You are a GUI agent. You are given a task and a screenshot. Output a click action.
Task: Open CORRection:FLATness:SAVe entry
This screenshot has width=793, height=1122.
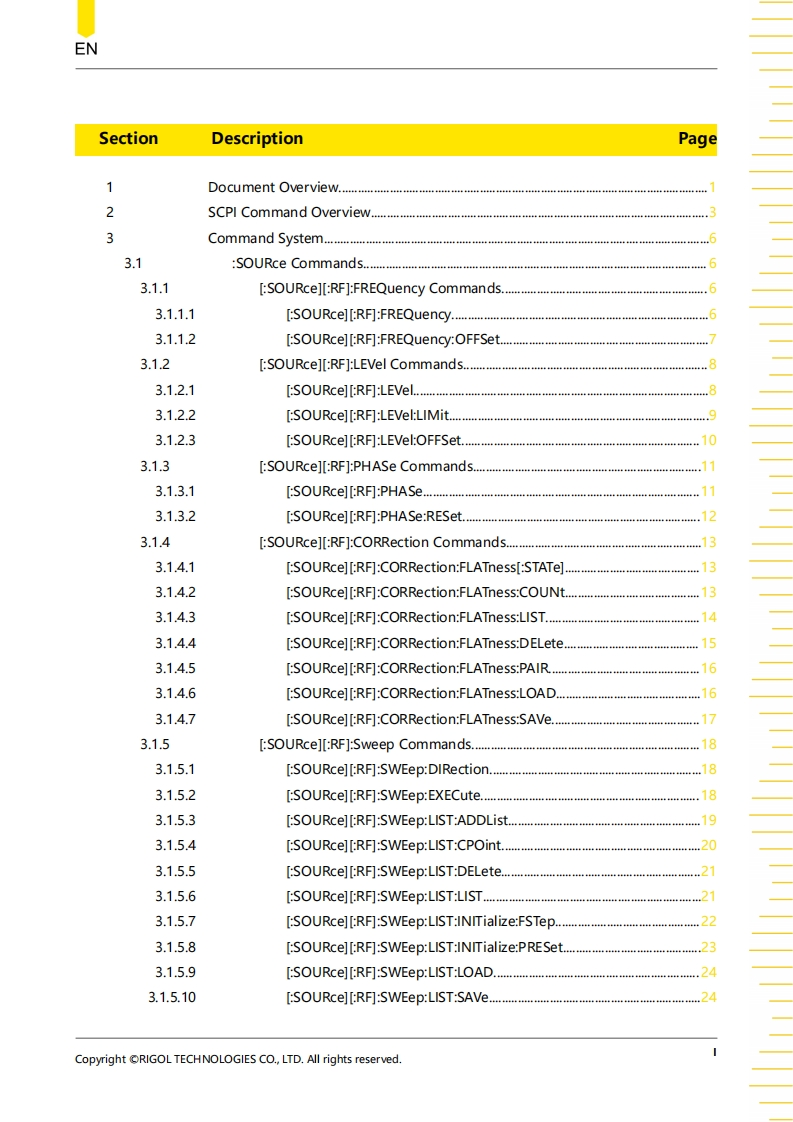[418, 719]
